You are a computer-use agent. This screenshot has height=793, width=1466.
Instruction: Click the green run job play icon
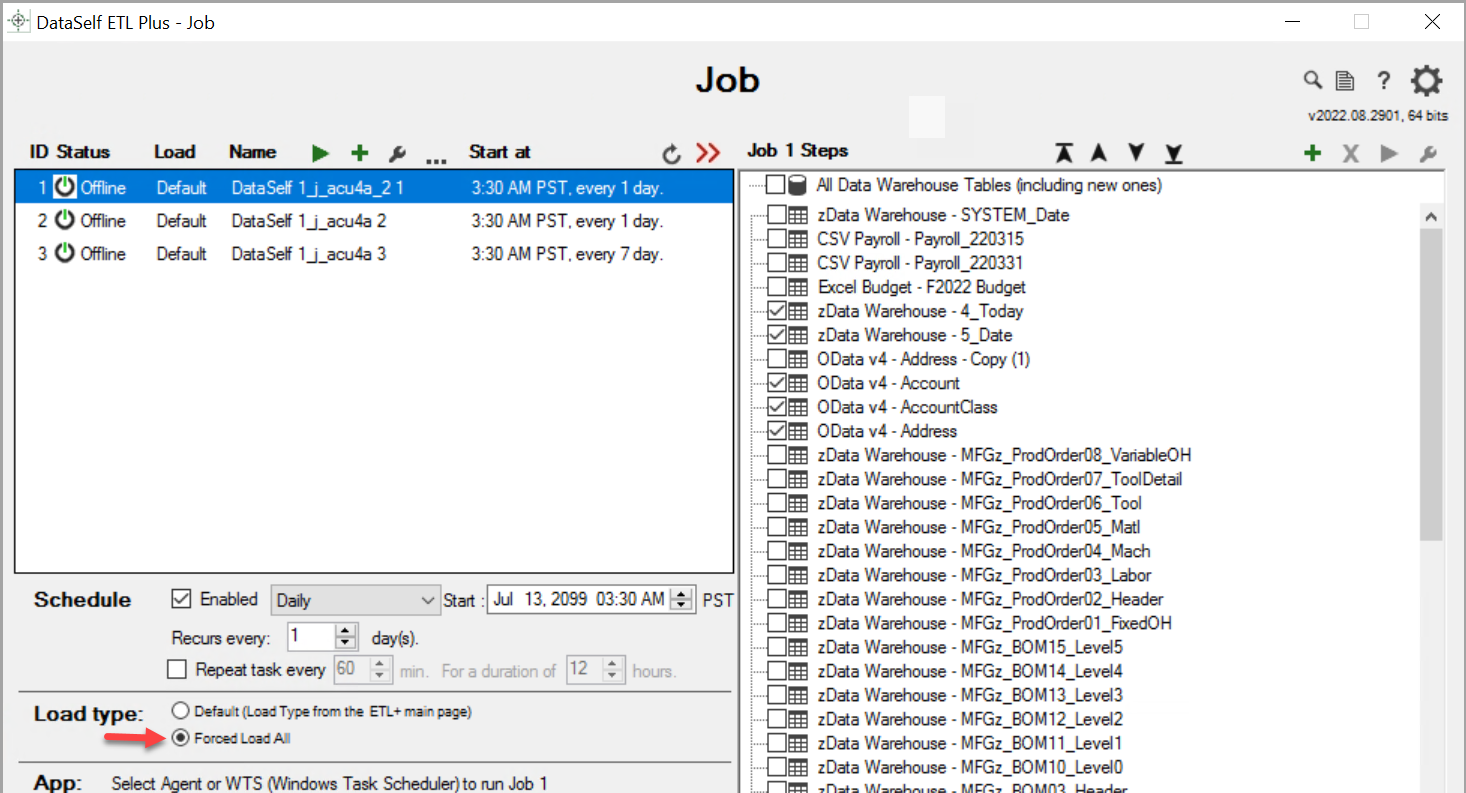tap(320, 153)
